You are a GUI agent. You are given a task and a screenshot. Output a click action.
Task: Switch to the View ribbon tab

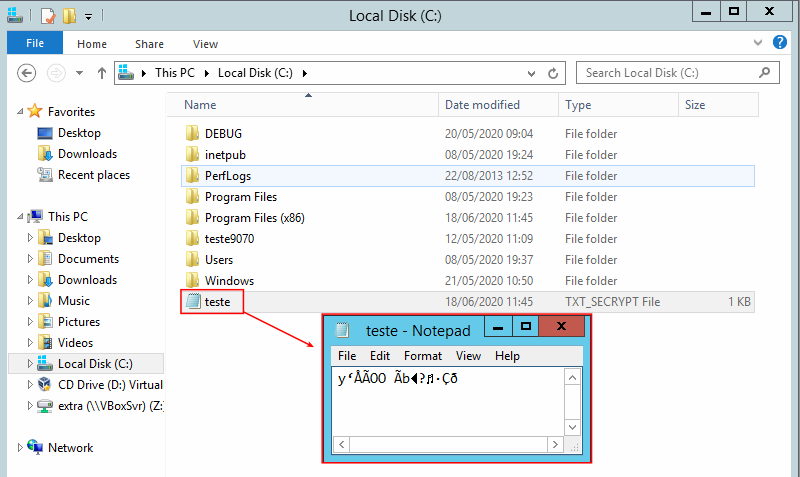pos(205,44)
